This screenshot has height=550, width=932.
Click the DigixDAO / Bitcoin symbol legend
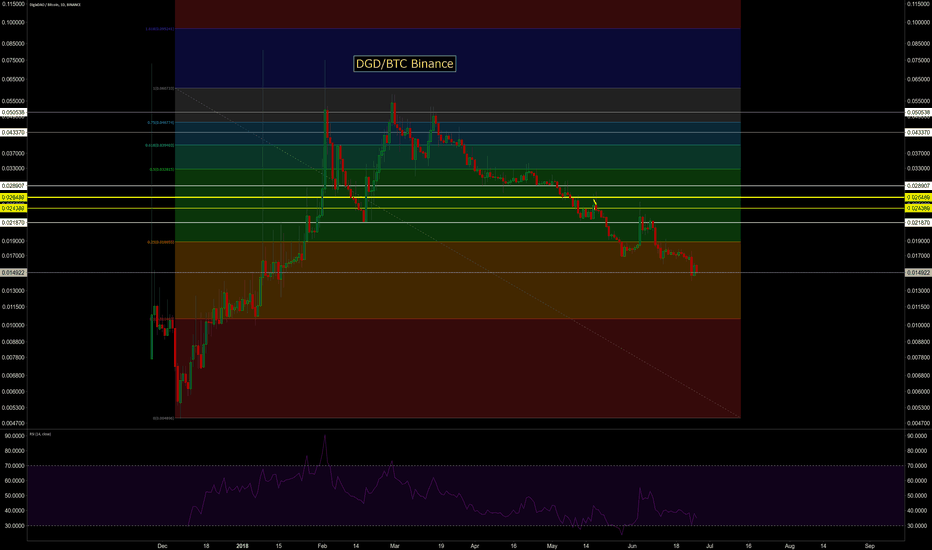point(55,5)
